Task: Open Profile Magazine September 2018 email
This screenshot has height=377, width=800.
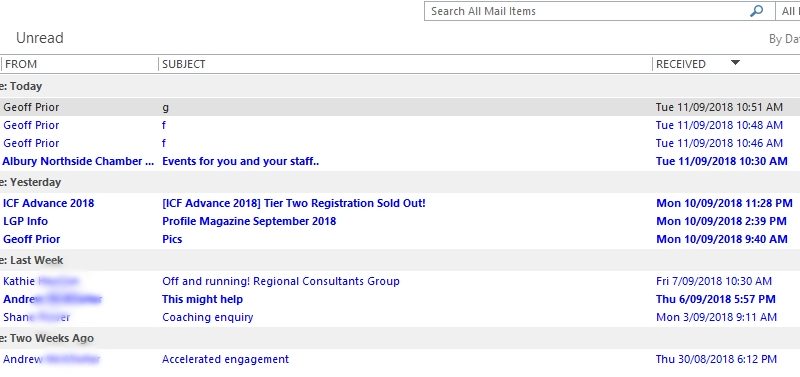Action: point(400,221)
